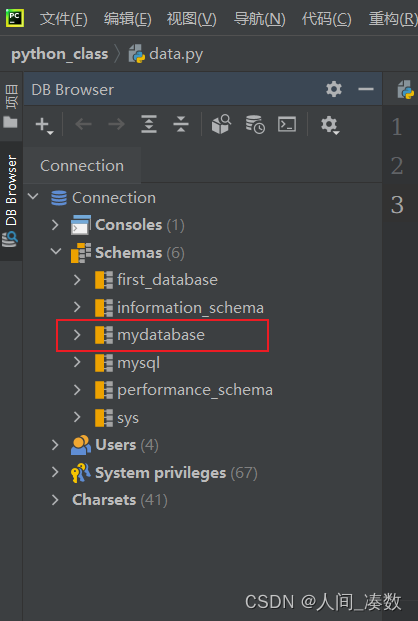Image resolution: width=418 pixels, height=621 pixels.
Task: Switch to the DB Browser side tab
Action: pos(11,201)
